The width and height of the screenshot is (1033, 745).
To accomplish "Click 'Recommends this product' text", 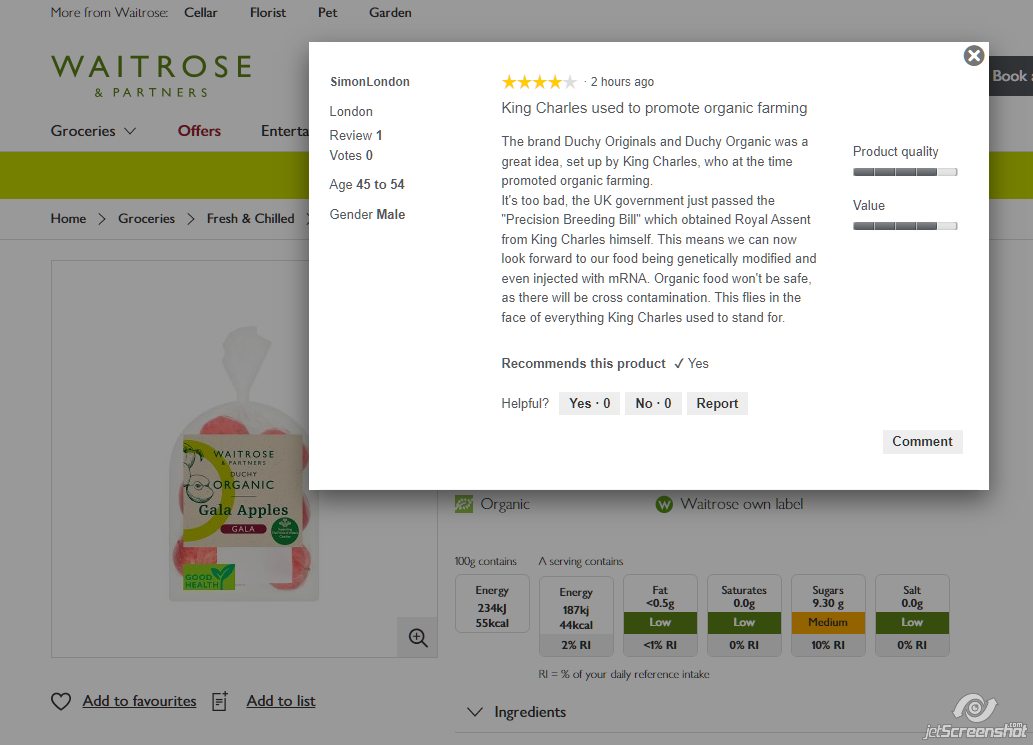I will click(583, 364).
